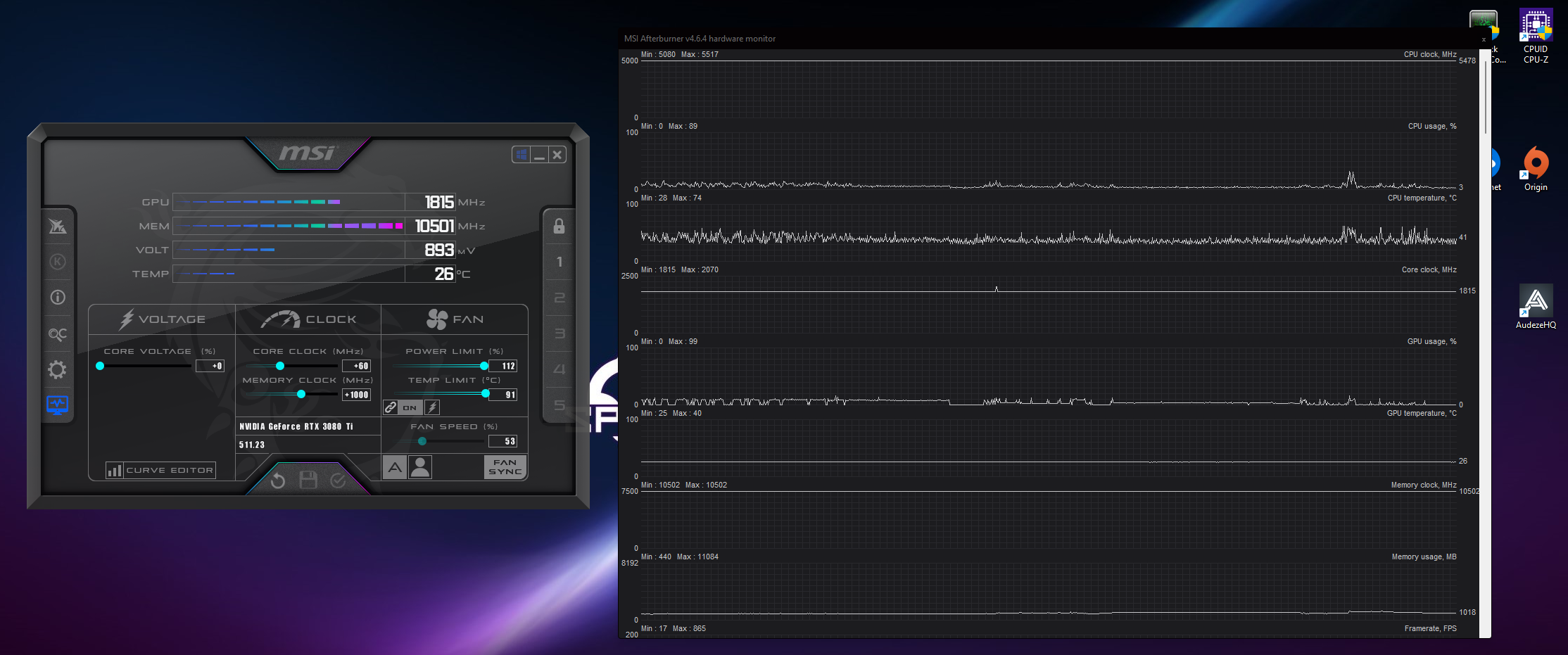Screen dimensions: 1568x655
Task: Click the 'Memory clock, MHz' graph label
Action: coord(1424,485)
